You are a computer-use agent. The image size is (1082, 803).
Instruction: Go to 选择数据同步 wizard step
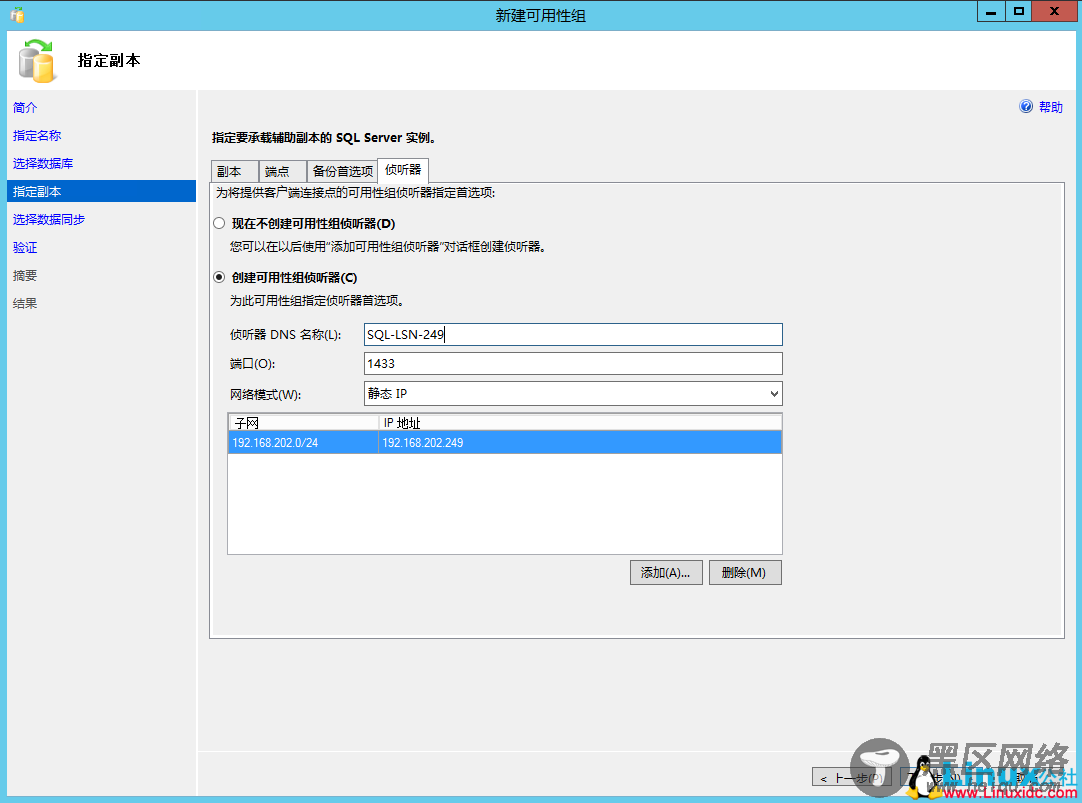48,219
